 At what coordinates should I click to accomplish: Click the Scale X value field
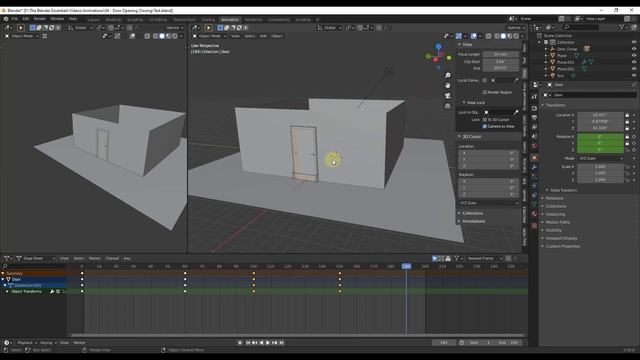click(600, 167)
